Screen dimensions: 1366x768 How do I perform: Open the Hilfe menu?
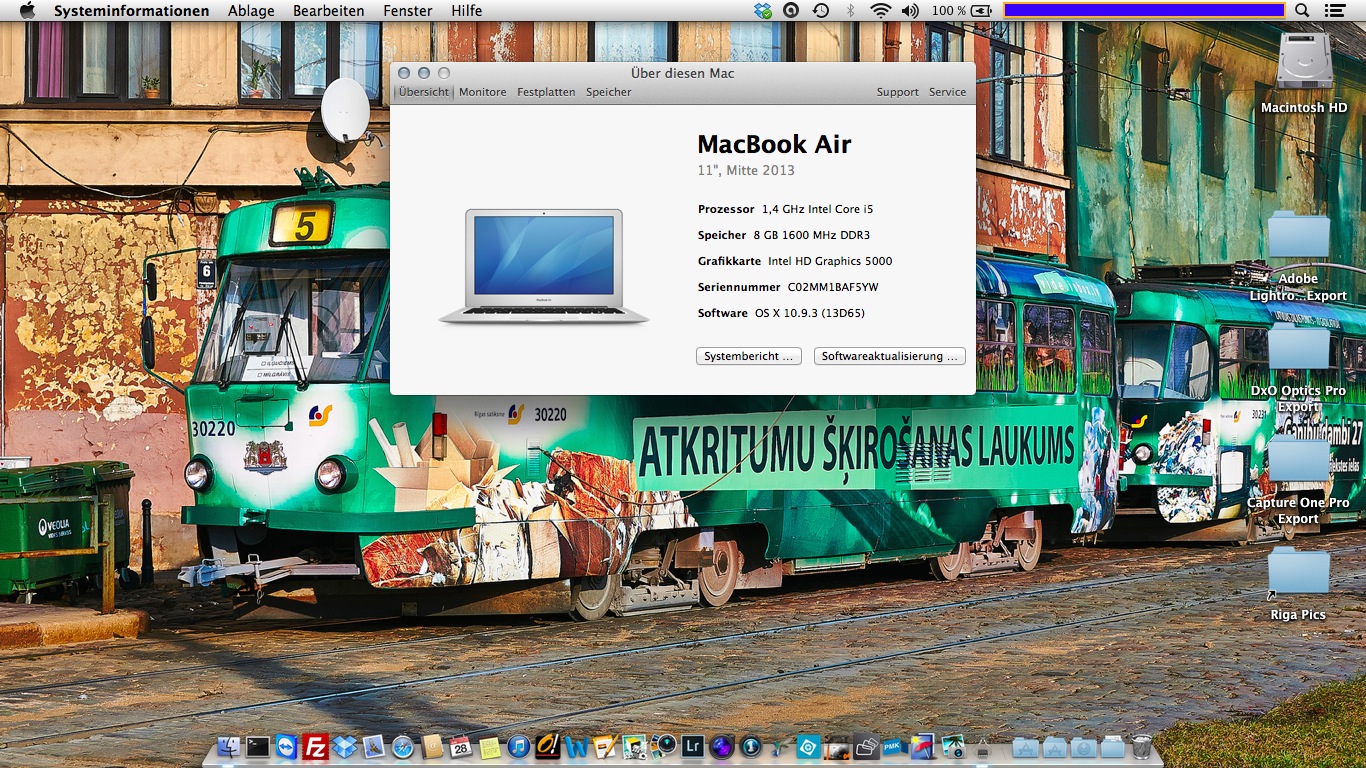[x=467, y=11]
